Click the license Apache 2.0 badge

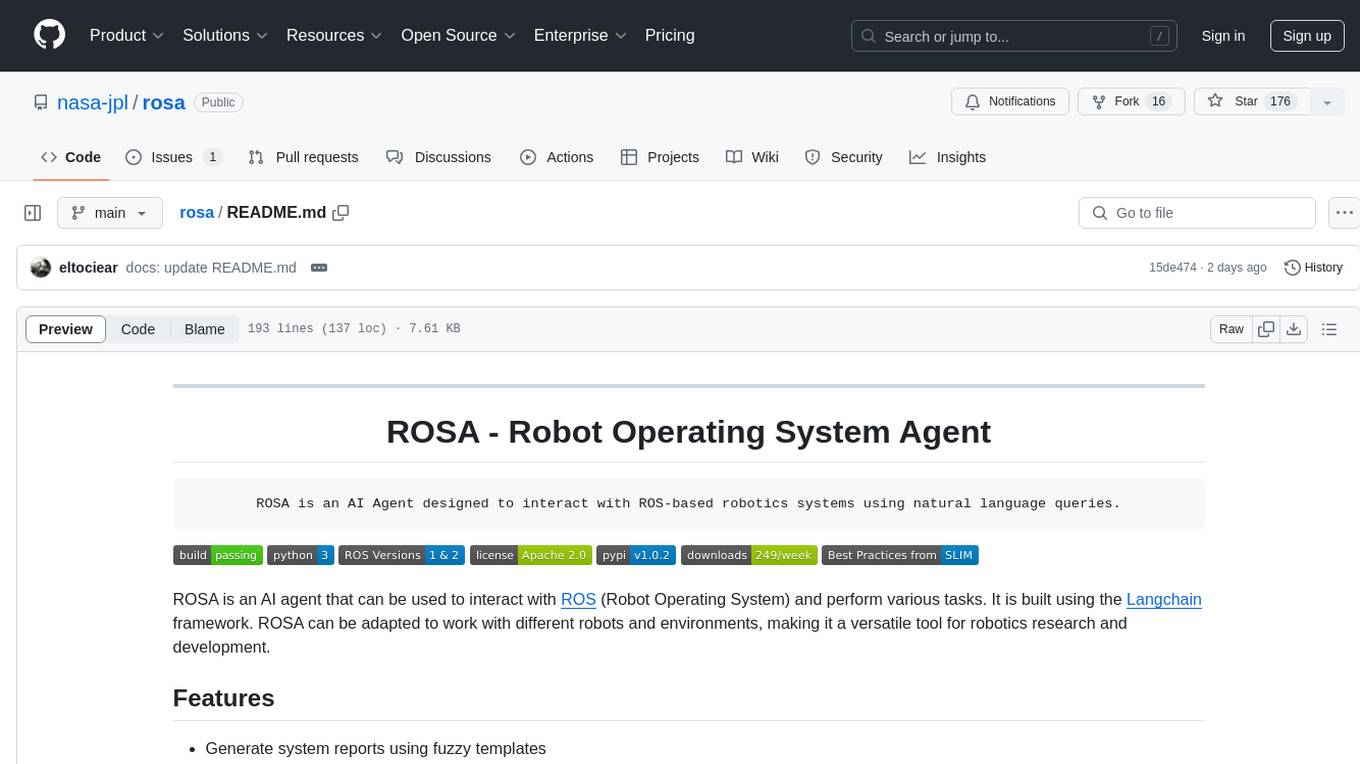[x=530, y=555]
